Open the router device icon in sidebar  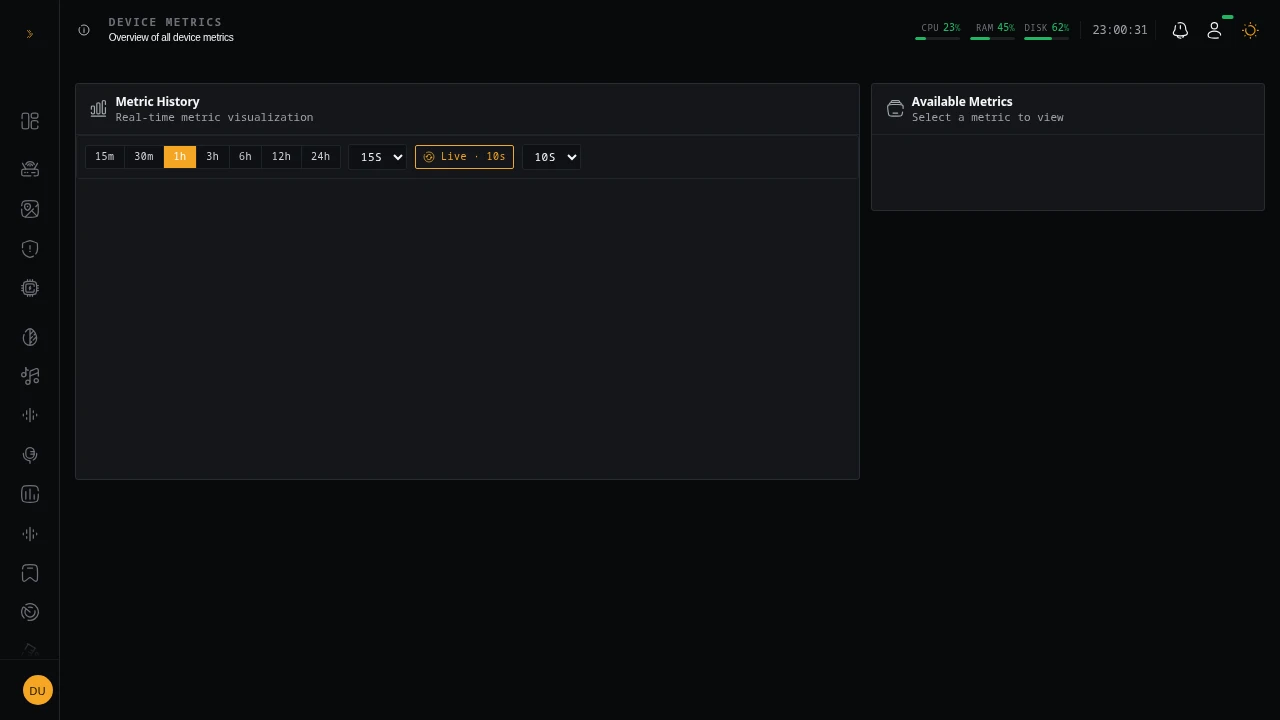coord(30,169)
